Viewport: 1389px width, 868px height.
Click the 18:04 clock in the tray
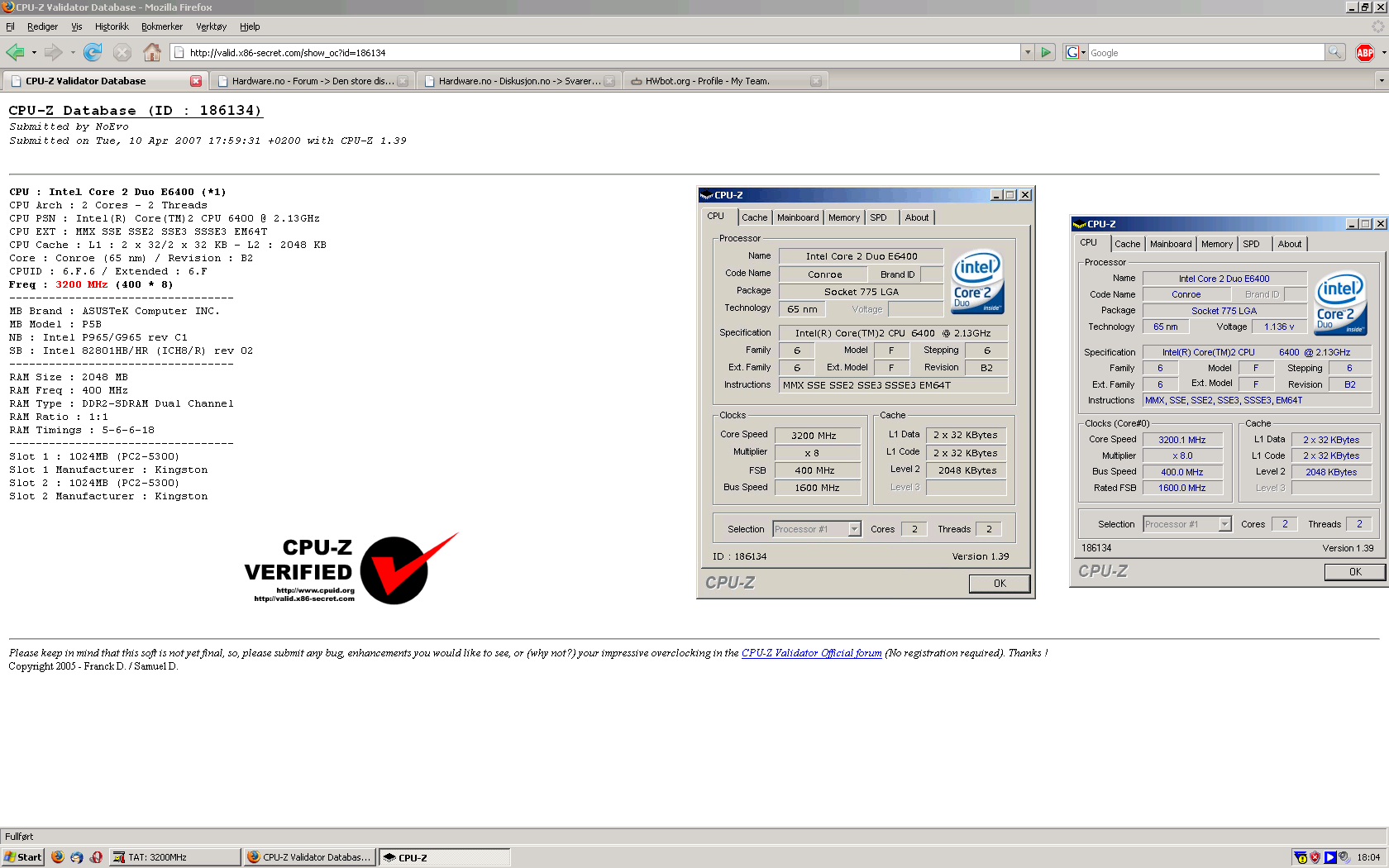tap(1368, 857)
